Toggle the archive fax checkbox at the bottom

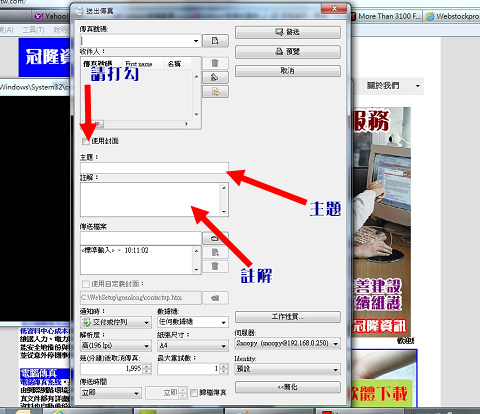pos(194,393)
